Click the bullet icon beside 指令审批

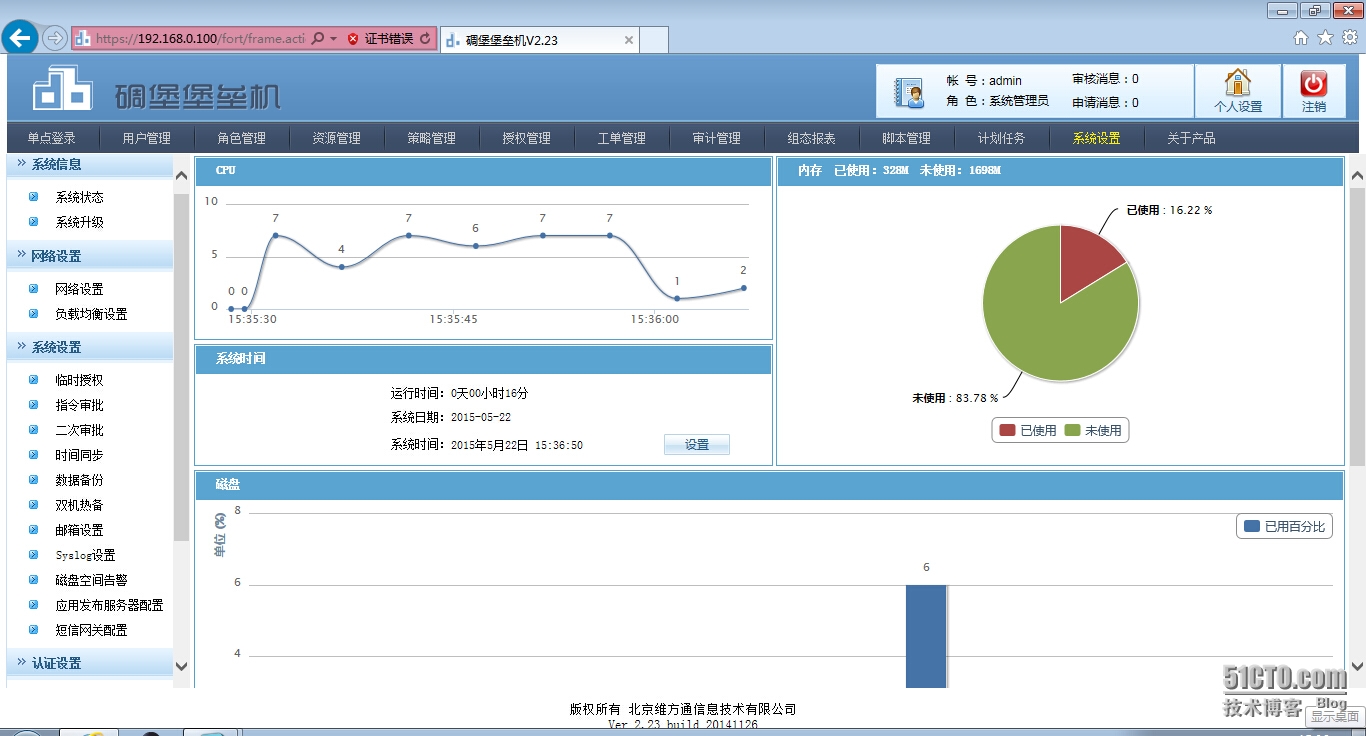(33, 405)
